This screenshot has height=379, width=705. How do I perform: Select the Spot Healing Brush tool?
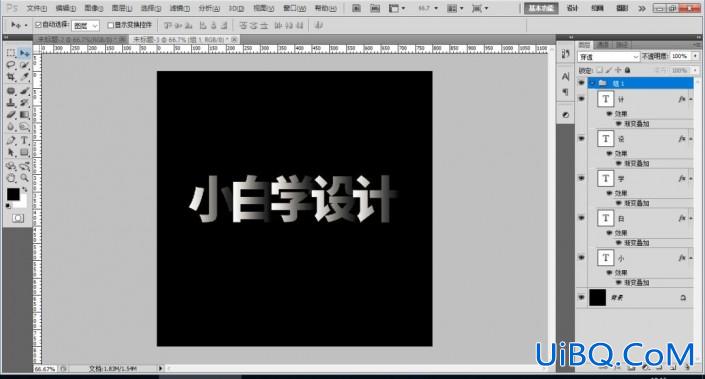point(11,91)
